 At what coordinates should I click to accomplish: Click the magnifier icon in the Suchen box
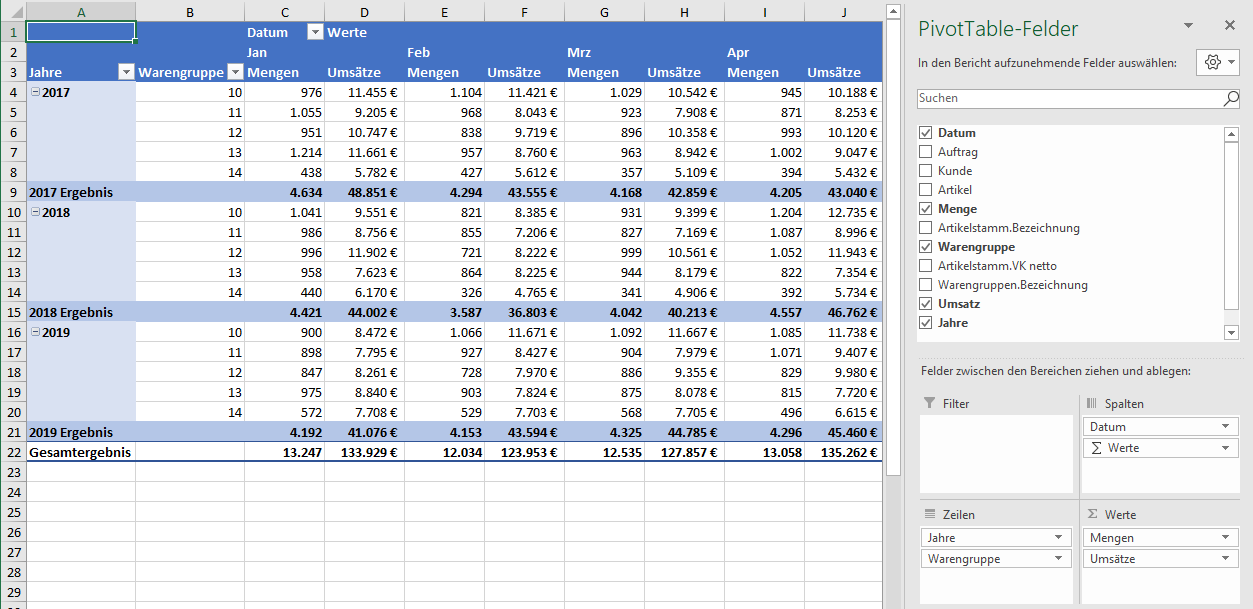(x=1231, y=98)
